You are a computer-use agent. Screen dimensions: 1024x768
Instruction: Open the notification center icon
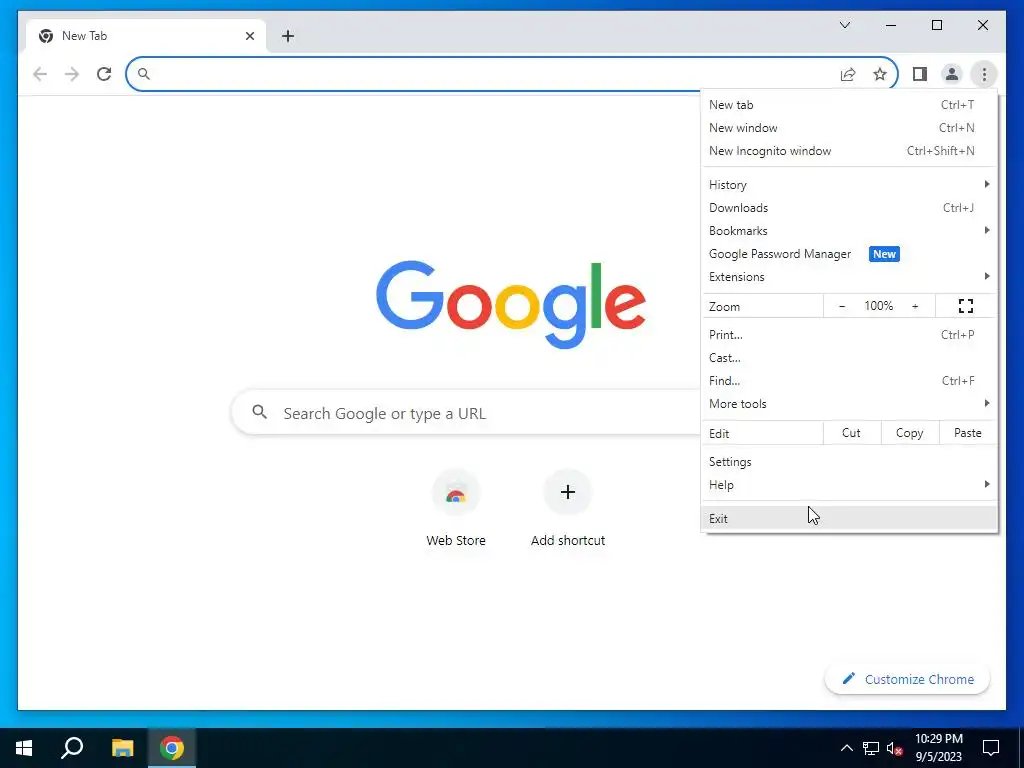coord(991,748)
